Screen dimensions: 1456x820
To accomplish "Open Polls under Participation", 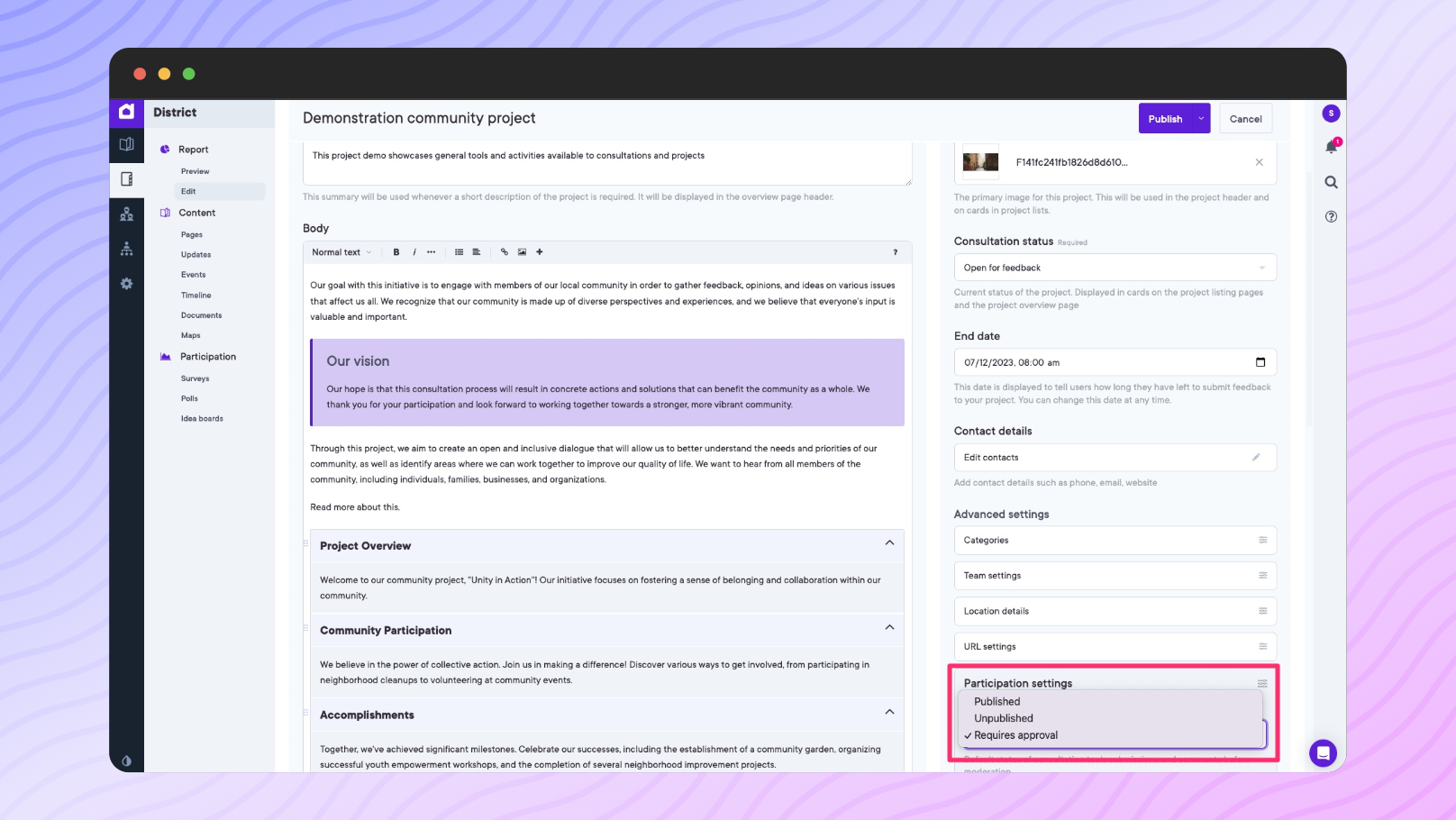I will coord(189,398).
